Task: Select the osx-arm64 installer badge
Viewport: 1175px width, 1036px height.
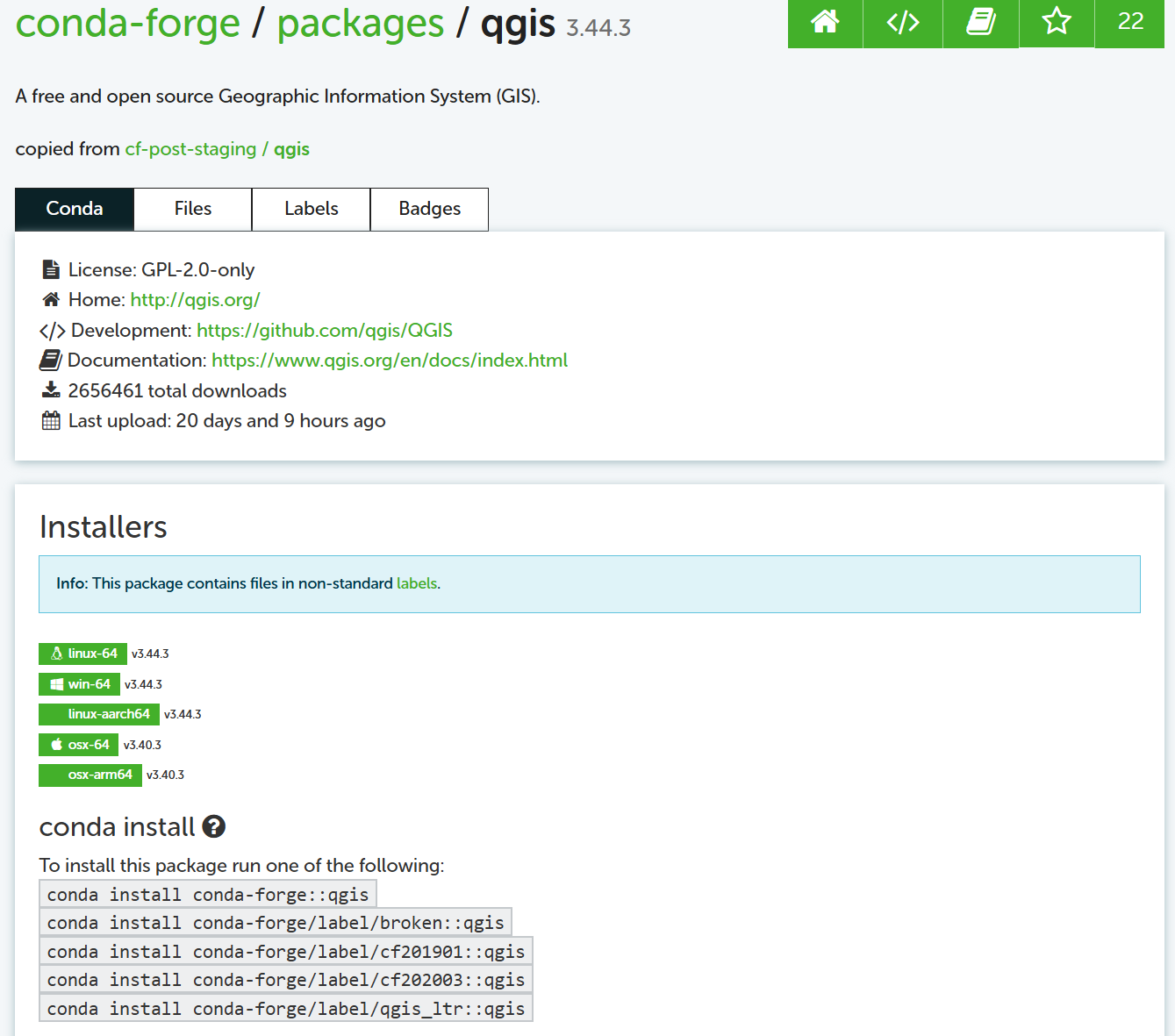Action: tap(90, 775)
